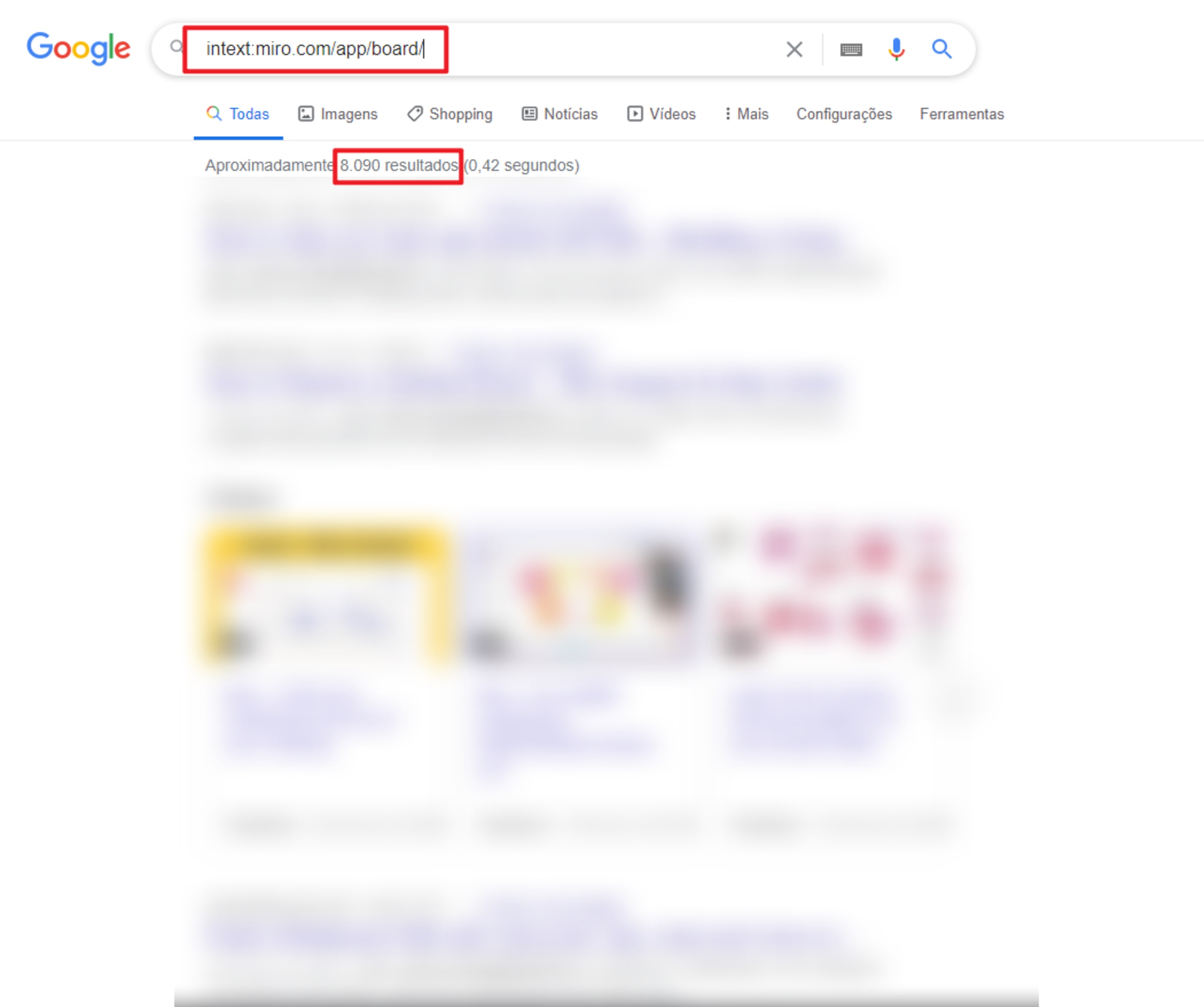Click the Imagens picture icon
The width and height of the screenshot is (1204, 1007).
pos(306,114)
